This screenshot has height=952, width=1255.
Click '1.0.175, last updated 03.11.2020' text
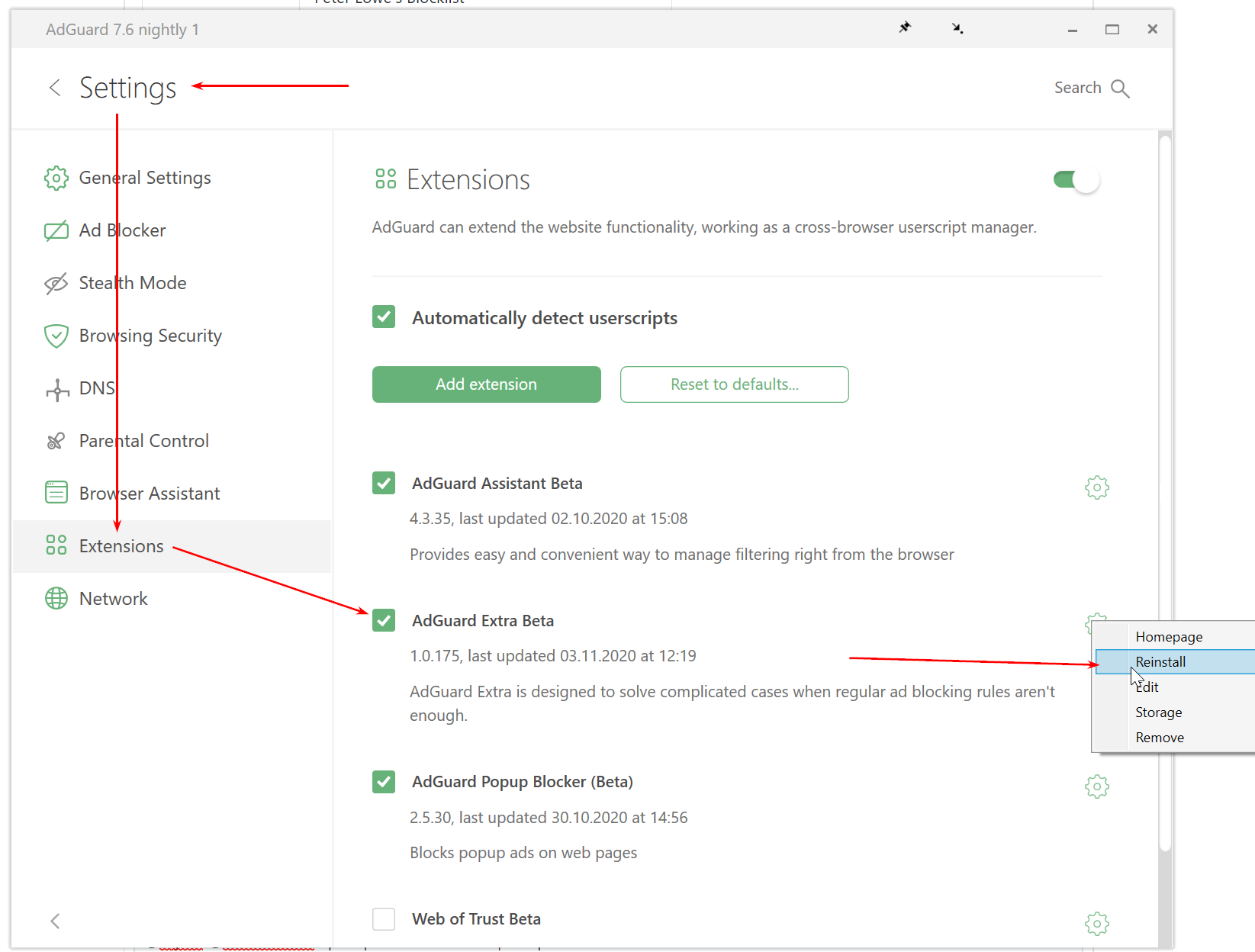coord(553,656)
